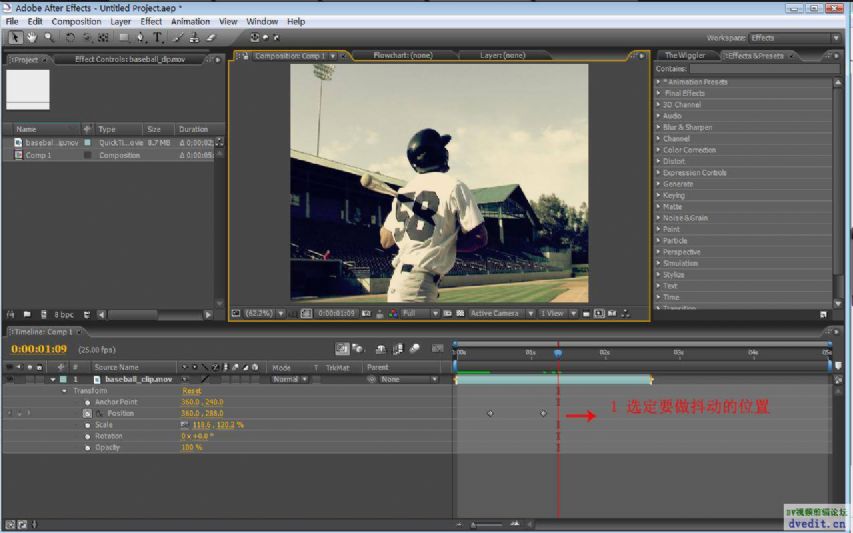The width and height of the screenshot is (853, 533).
Task: Toggle Live Update button in Timeline
Action: click(x=342, y=349)
